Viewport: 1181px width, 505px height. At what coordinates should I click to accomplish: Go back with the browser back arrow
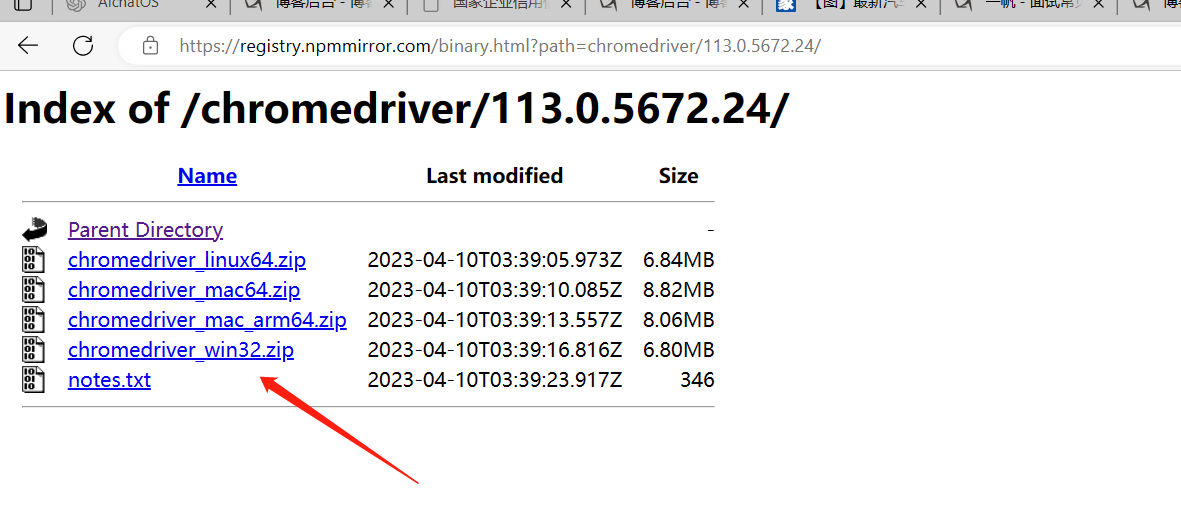coord(27,46)
